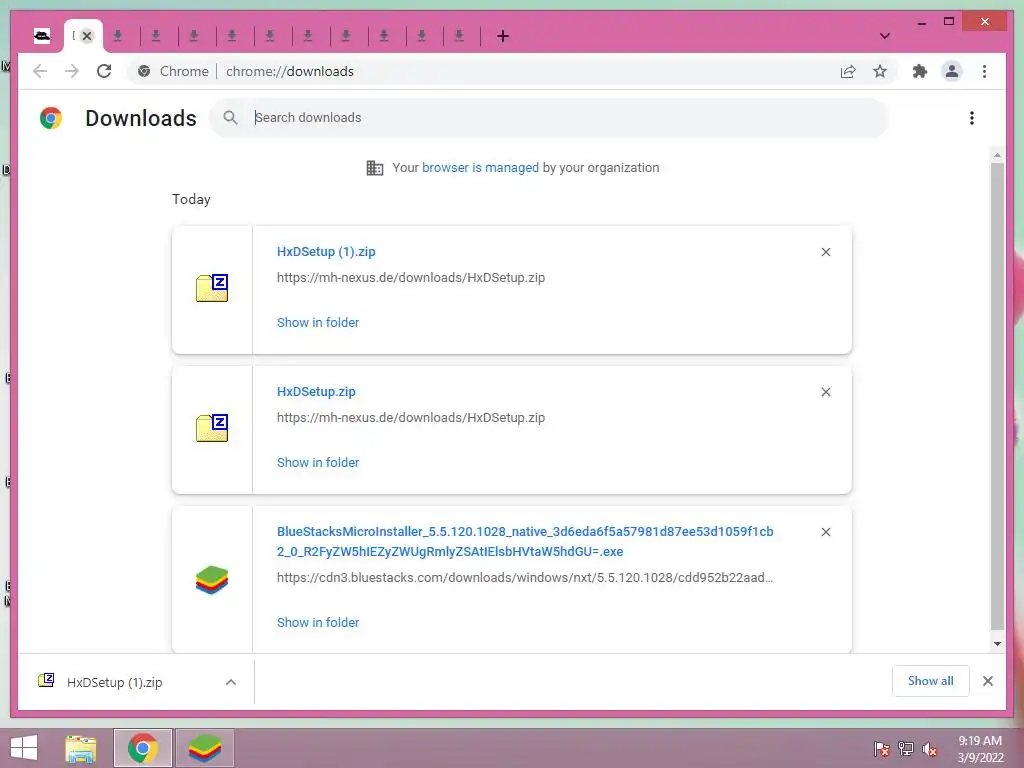Click the network tray icon

click(x=906, y=749)
